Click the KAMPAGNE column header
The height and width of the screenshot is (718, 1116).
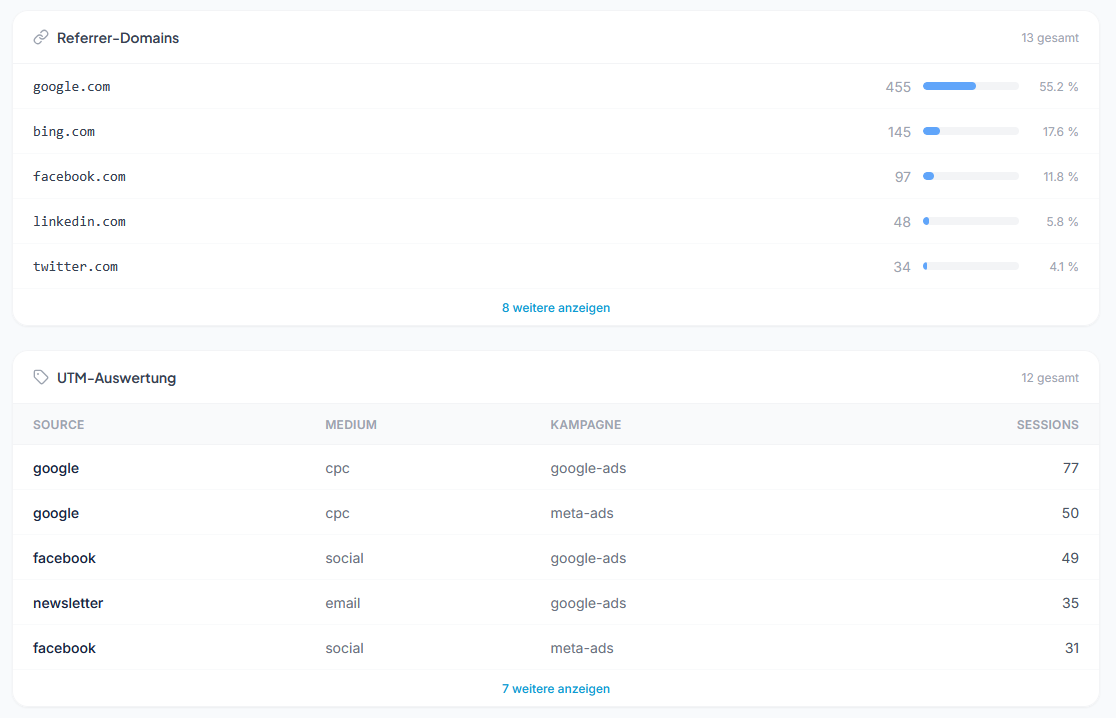click(586, 425)
